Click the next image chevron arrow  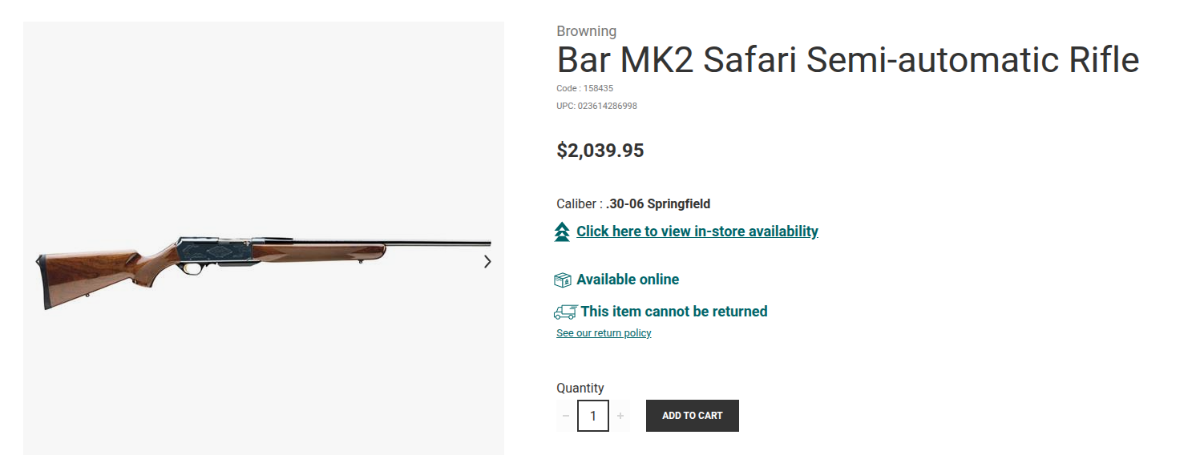(x=488, y=262)
